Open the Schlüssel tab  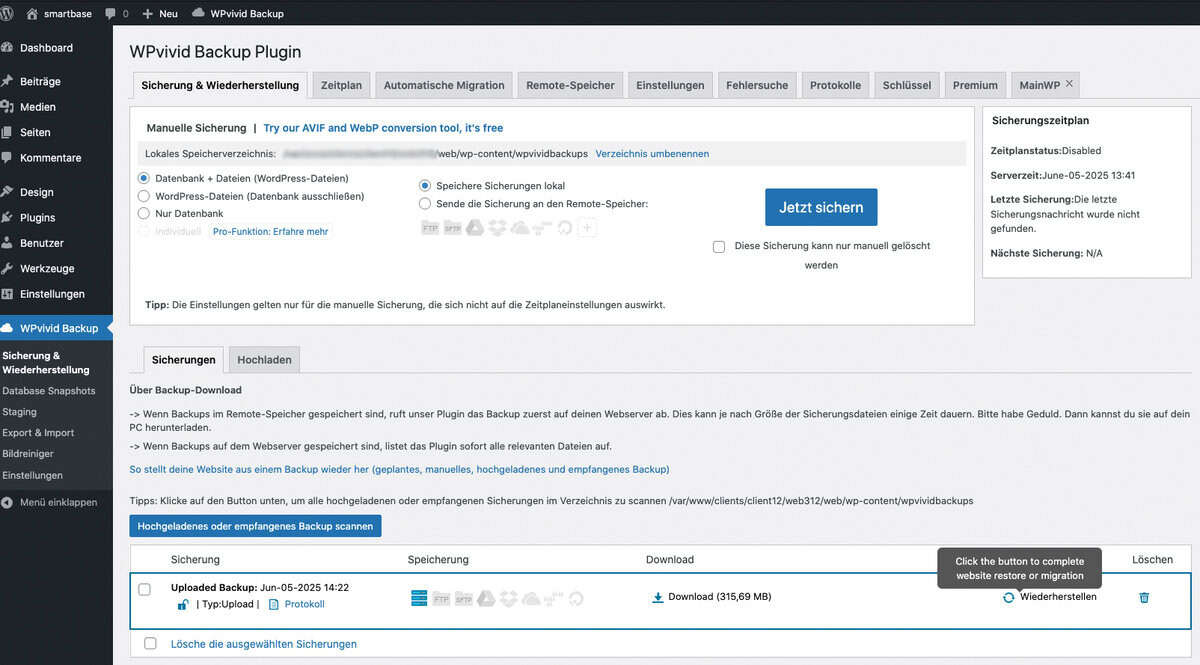(907, 85)
